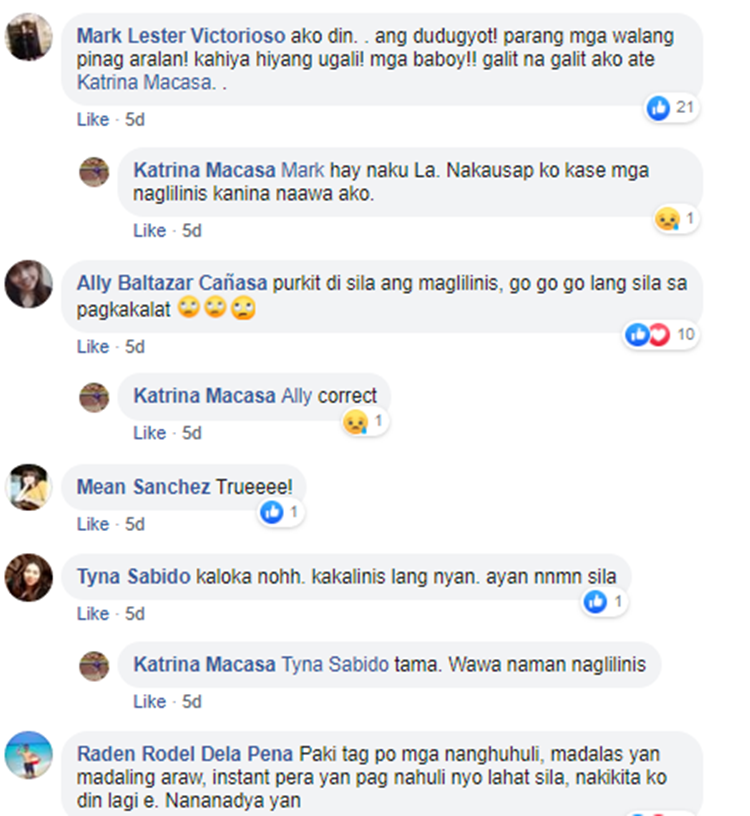The image size is (750, 816).
Task: Open Ally Baltazar Cañasa's profile picture
Action: [29, 284]
